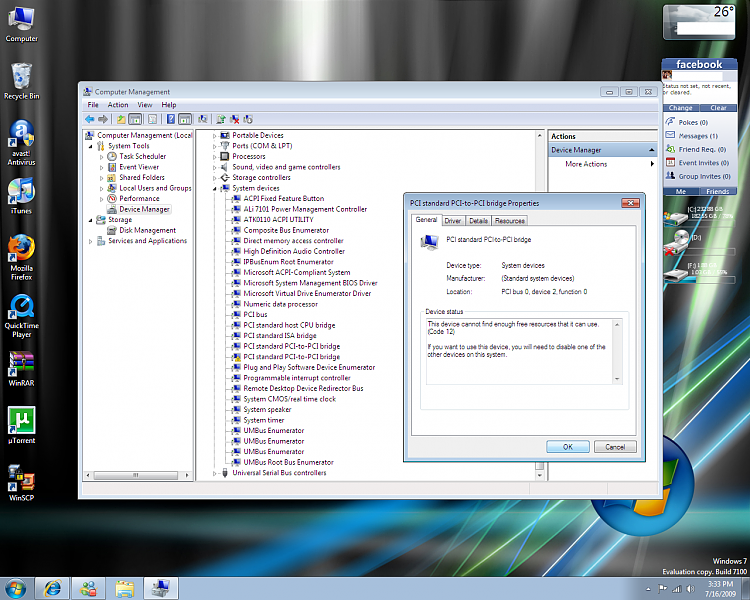Click the Up one level folder icon
The image size is (750, 600).
(121, 119)
